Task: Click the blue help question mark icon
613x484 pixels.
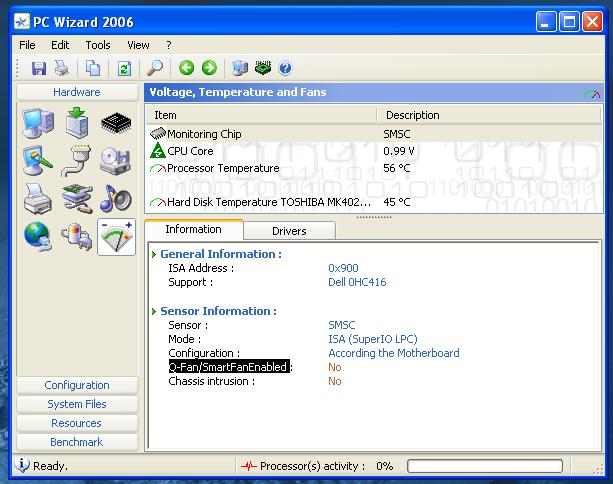Action: click(285, 68)
